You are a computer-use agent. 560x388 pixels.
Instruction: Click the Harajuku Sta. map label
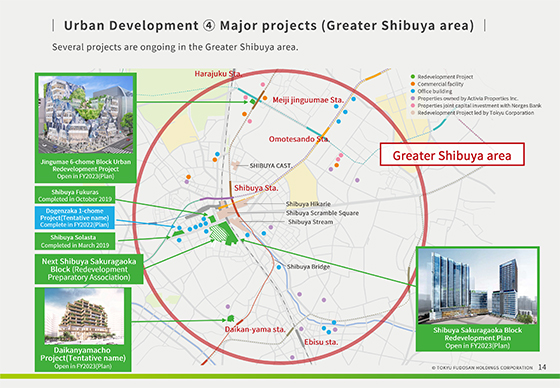218,74
